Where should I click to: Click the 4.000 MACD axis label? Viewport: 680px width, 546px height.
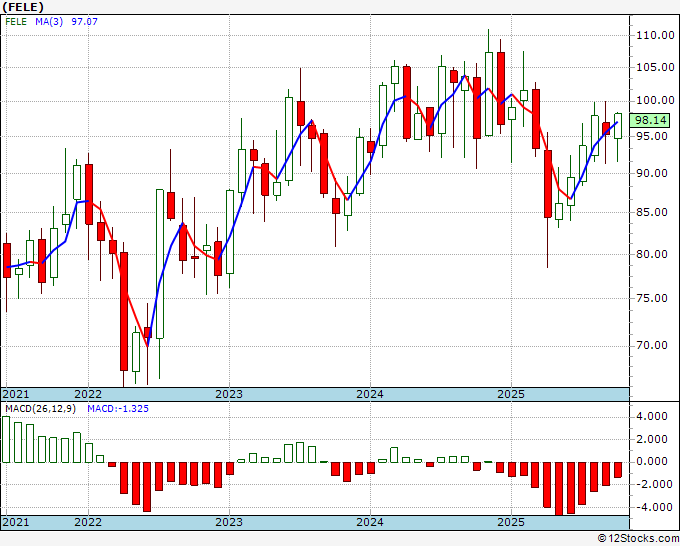coord(652,416)
